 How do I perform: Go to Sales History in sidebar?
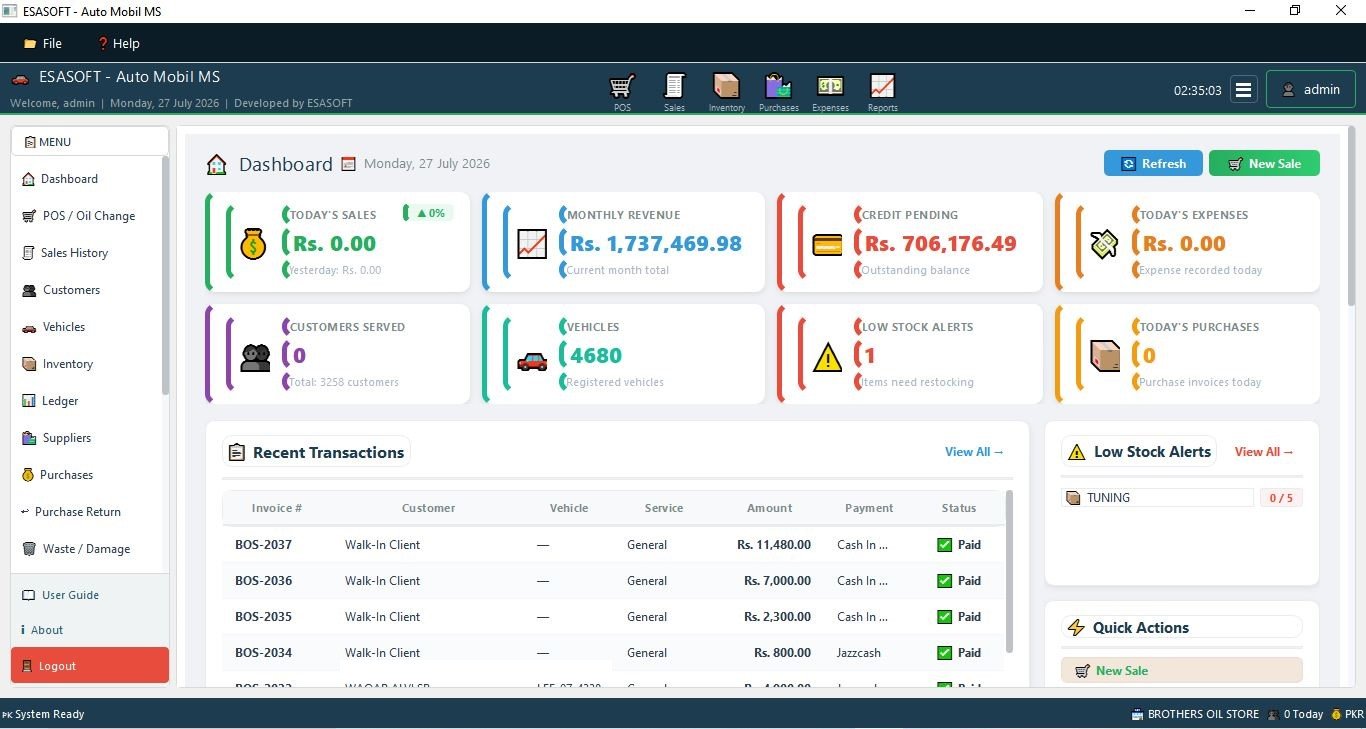coord(87,253)
